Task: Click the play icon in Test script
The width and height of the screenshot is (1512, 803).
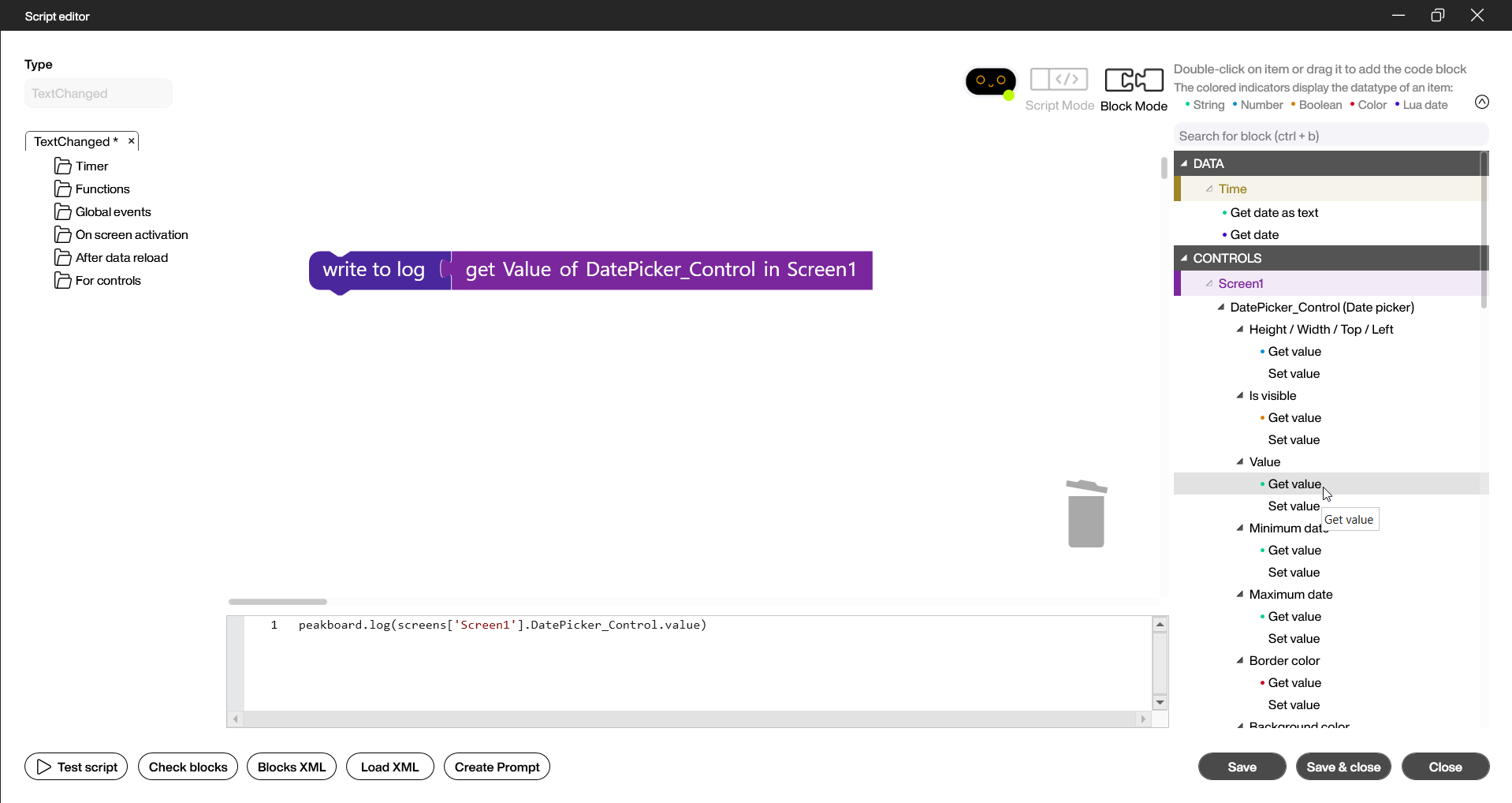Action: pyautogui.click(x=44, y=767)
